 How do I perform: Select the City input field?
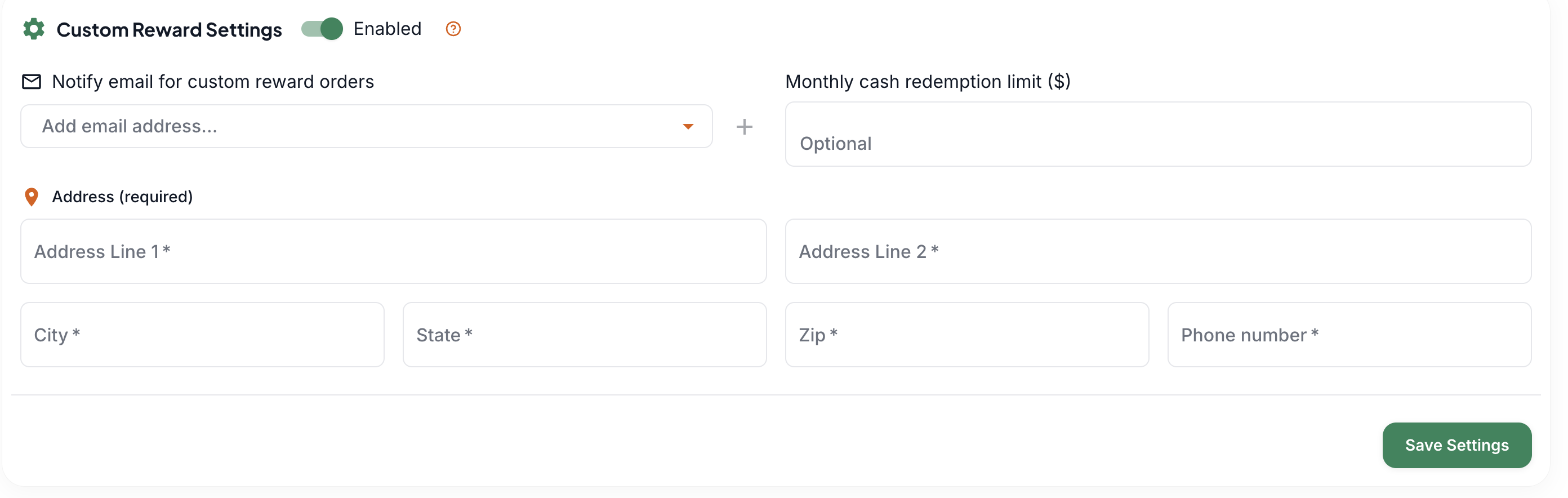[202, 335]
